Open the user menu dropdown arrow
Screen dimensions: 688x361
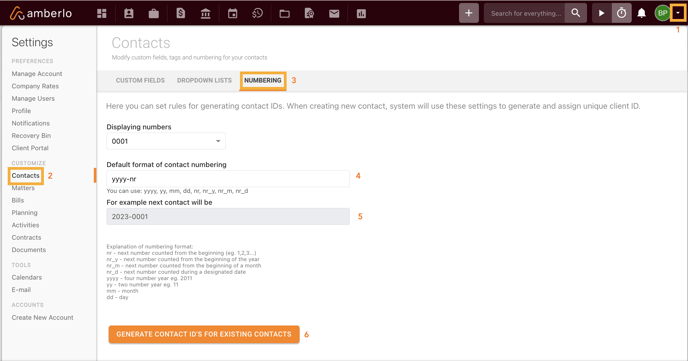(678, 13)
